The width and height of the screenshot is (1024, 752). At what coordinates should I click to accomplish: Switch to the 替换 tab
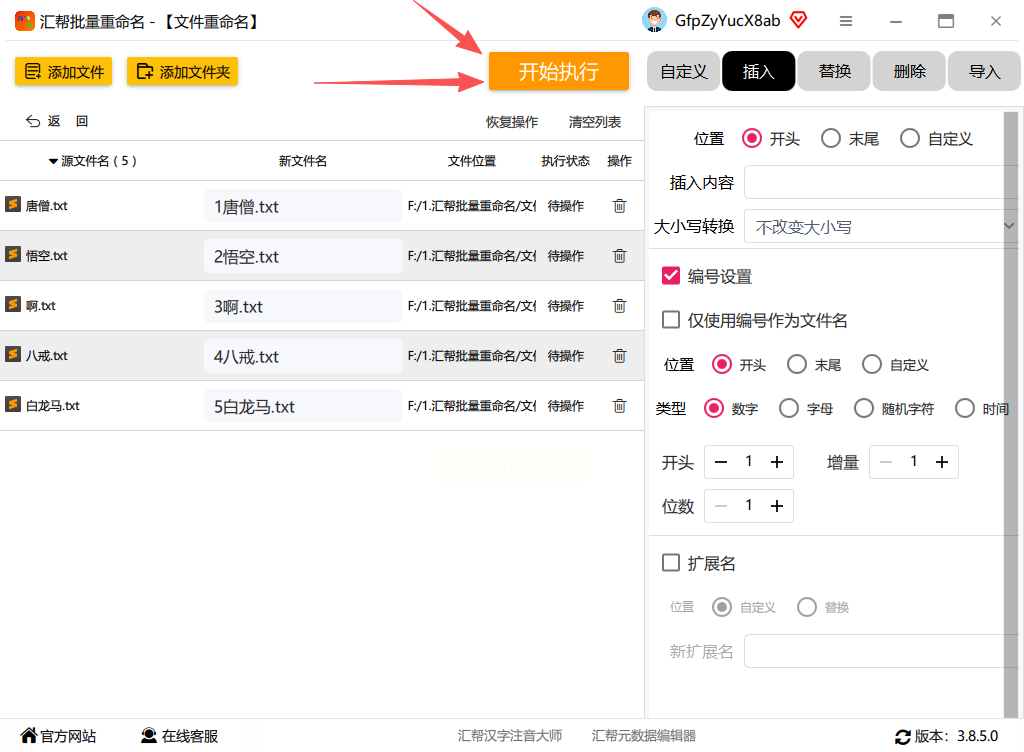(835, 71)
